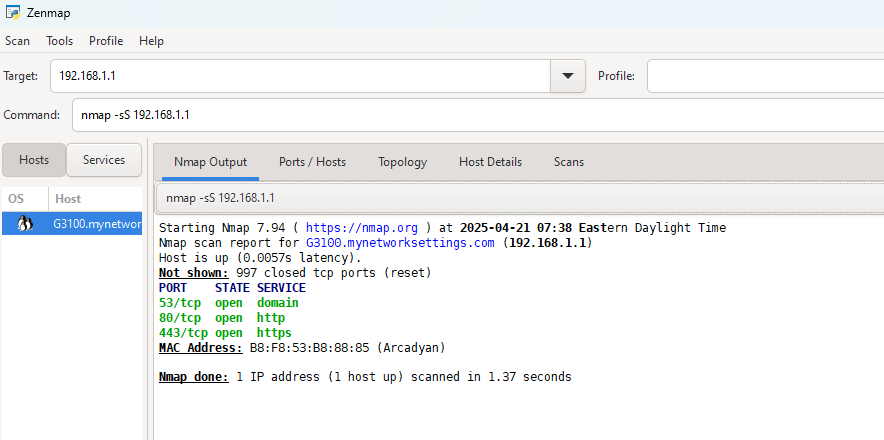Screen dimensions: 884x440
Task: Switch to the Nmap Output tab
Action: click(x=210, y=162)
